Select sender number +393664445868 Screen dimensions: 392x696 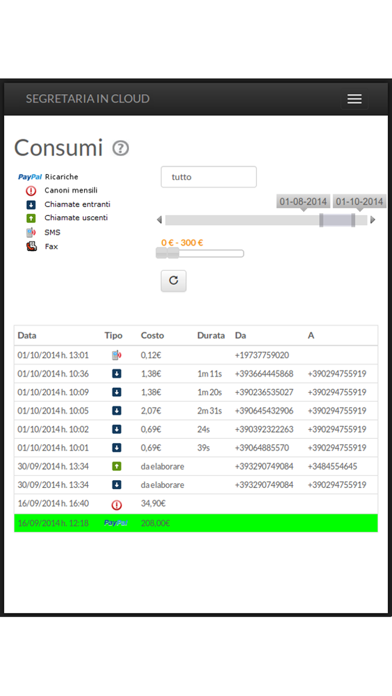[x=264, y=374]
